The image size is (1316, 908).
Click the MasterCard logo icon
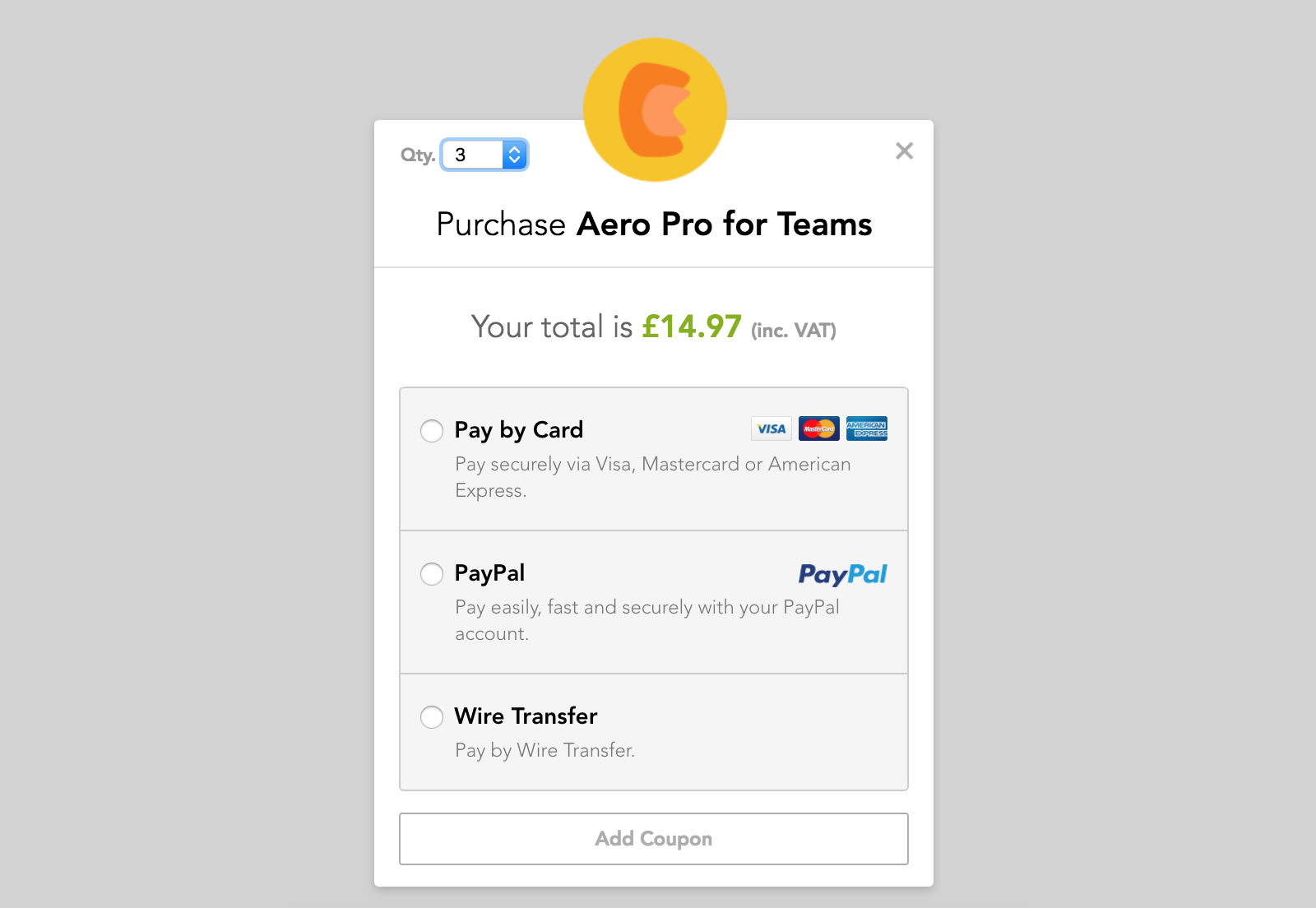[x=819, y=429]
